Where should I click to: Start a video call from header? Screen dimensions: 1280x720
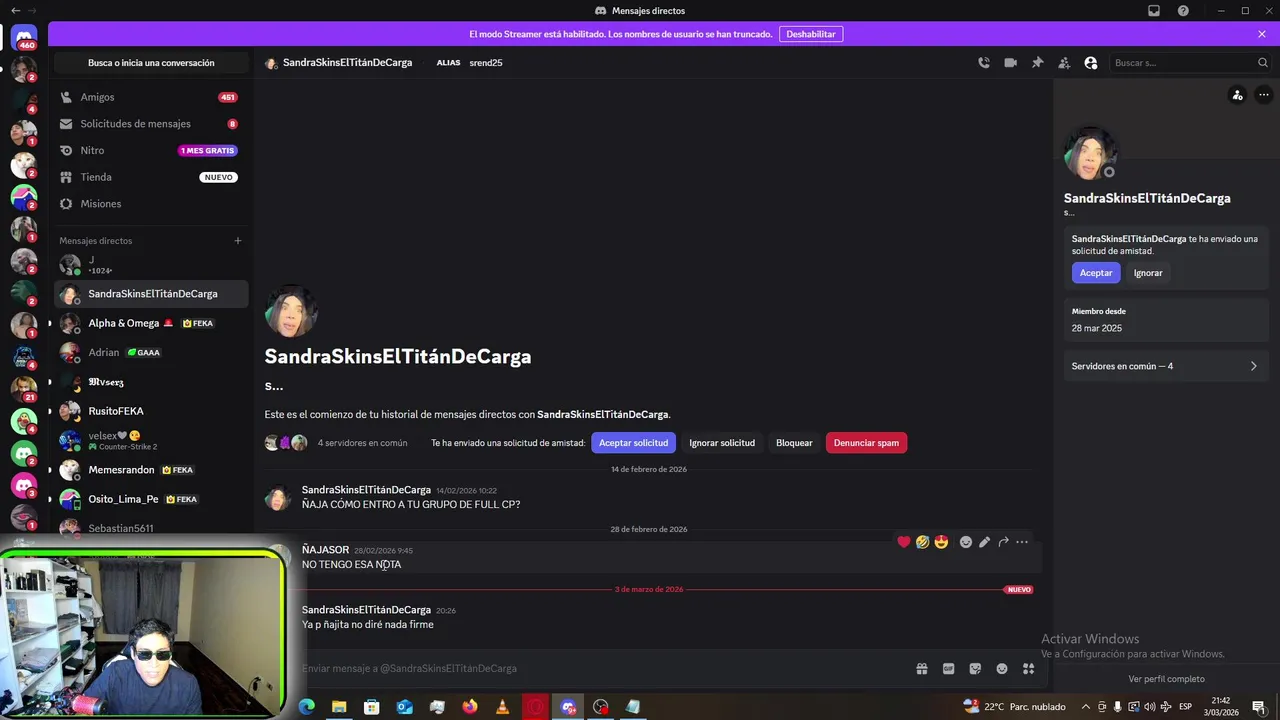pos(1011,62)
